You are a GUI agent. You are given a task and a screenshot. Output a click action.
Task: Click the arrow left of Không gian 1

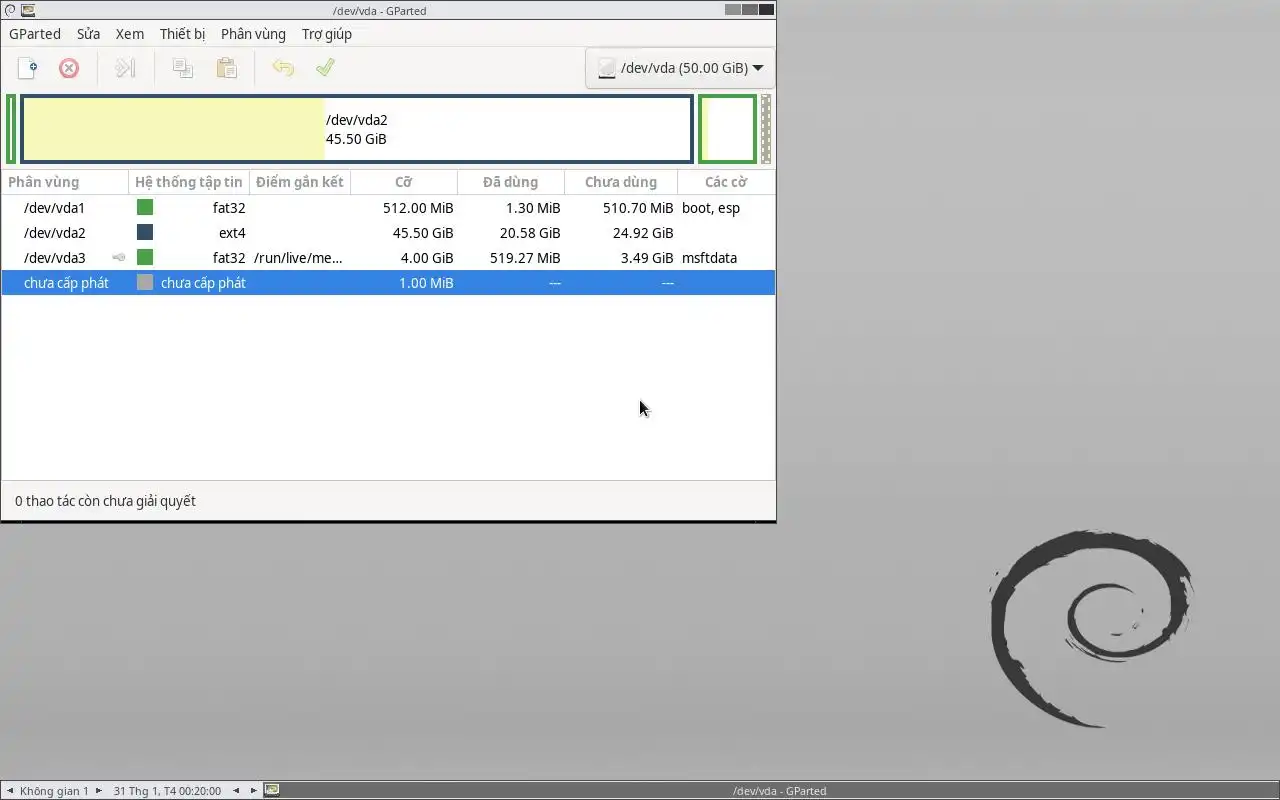click(10, 790)
